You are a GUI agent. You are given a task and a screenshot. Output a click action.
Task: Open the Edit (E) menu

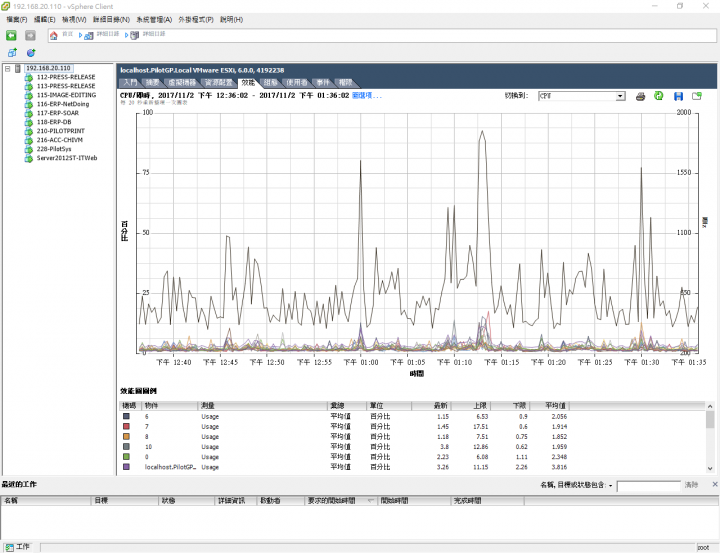(x=45, y=19)
